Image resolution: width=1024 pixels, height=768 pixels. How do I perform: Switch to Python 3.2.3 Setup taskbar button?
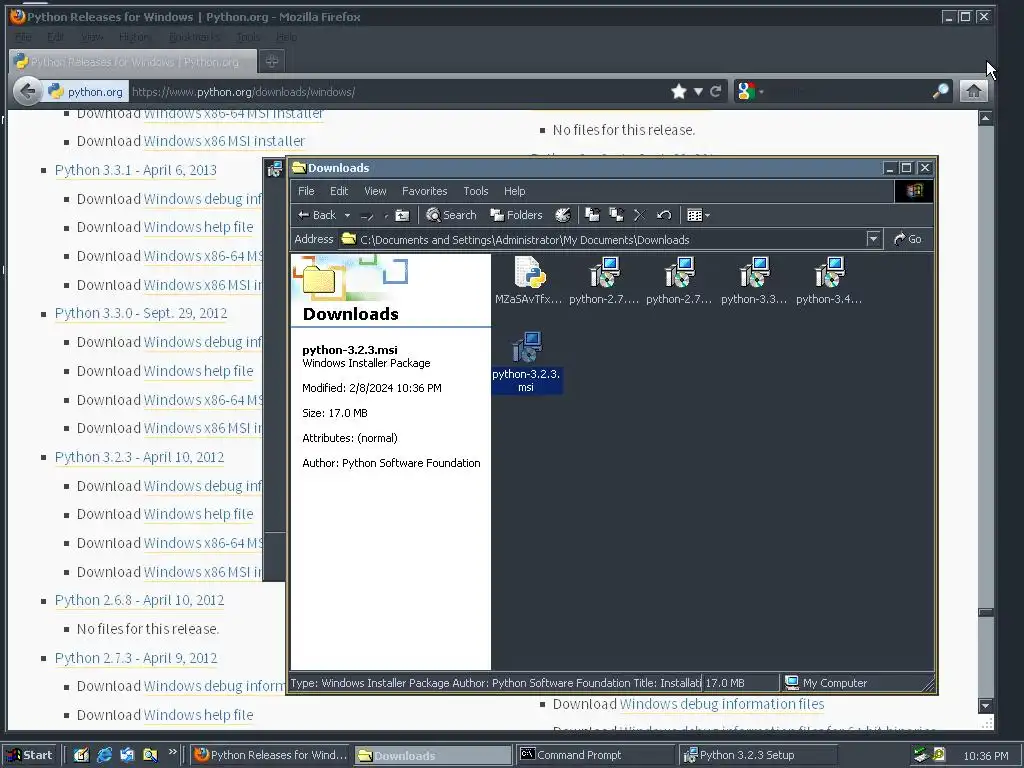point(758,755)
